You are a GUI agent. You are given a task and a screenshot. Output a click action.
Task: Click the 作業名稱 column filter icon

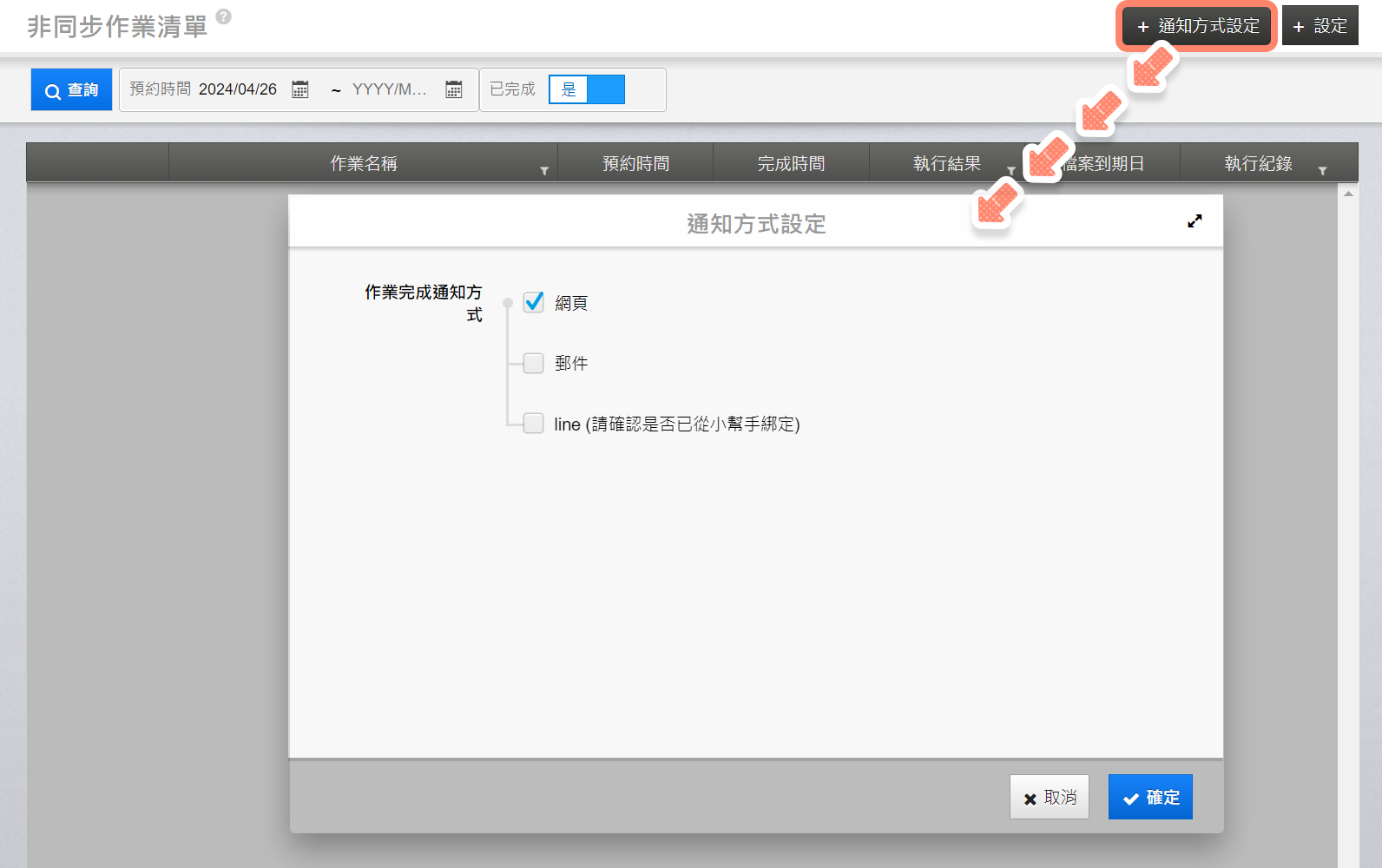point(544,171)
